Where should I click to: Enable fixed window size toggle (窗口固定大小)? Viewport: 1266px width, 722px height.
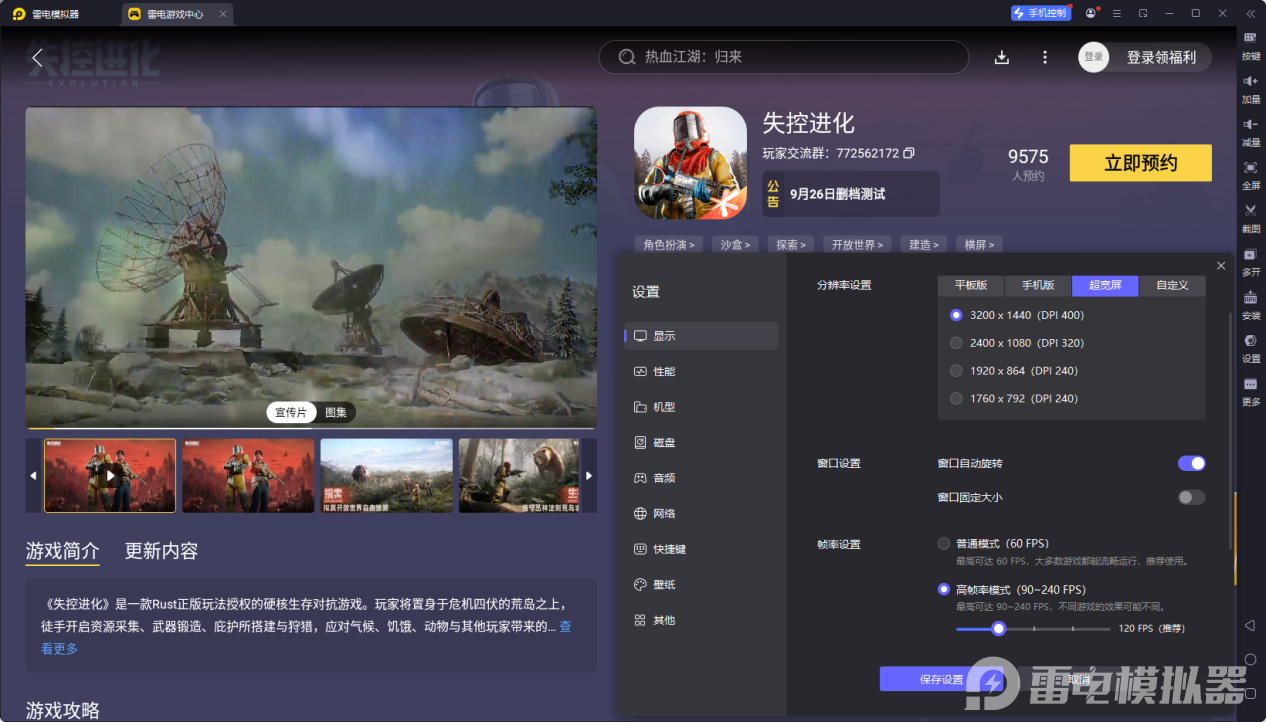(1191, 497)
